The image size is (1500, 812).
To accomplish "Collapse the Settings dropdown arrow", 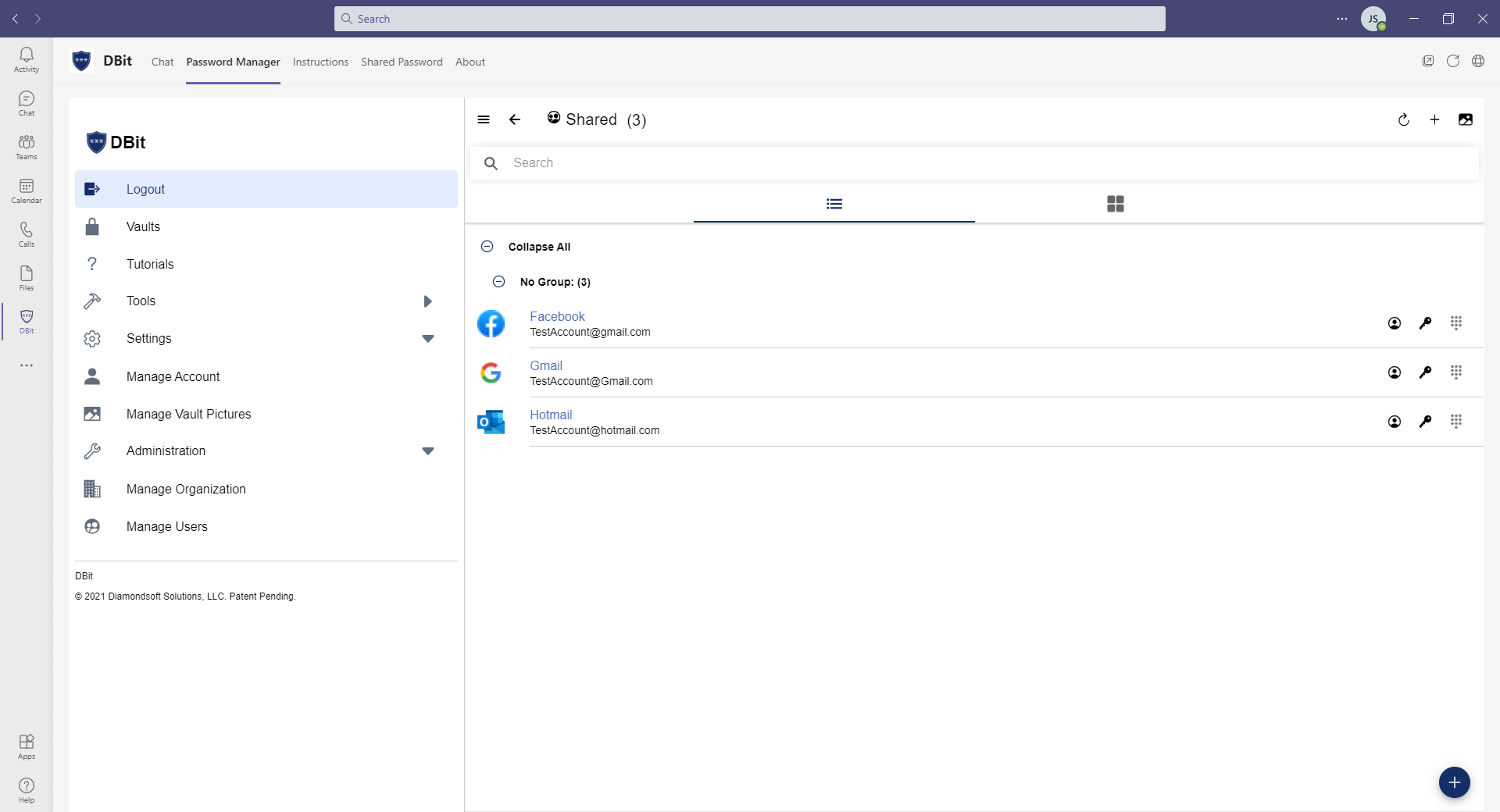I will pos(428,339).
